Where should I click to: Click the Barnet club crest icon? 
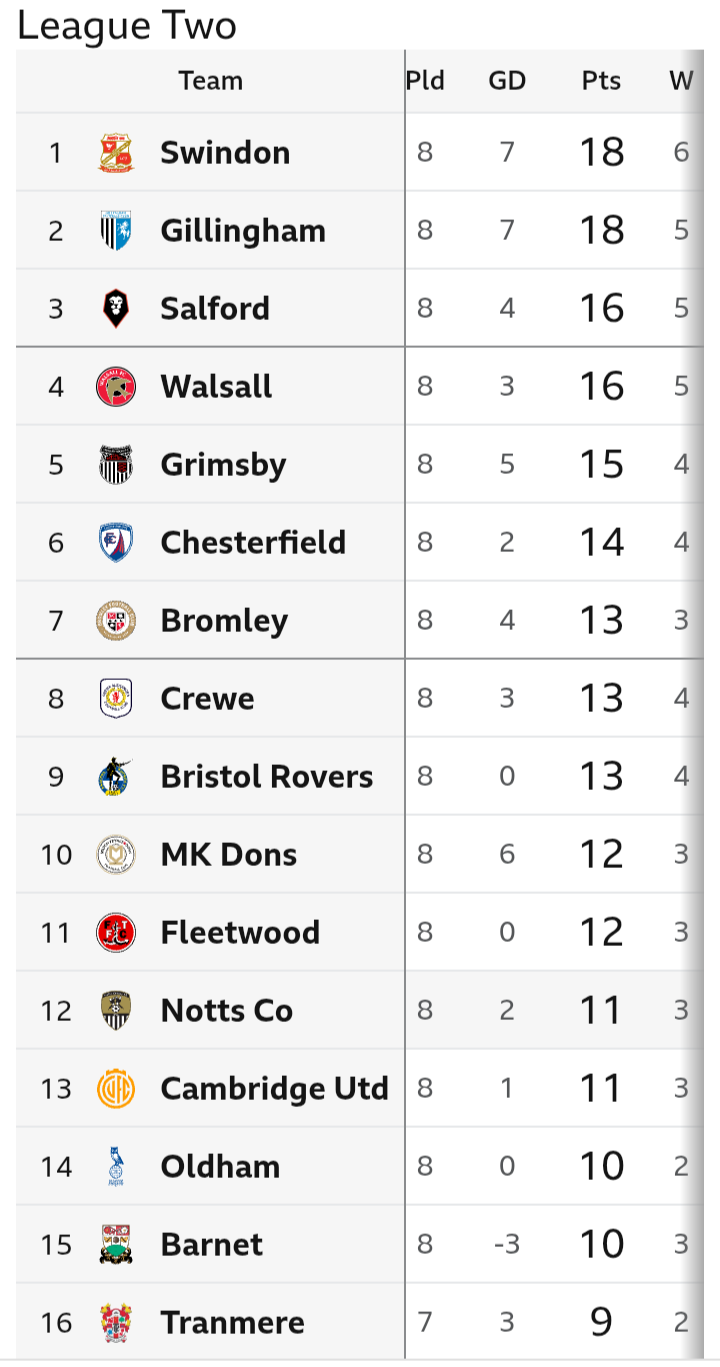pos(116,1244)
